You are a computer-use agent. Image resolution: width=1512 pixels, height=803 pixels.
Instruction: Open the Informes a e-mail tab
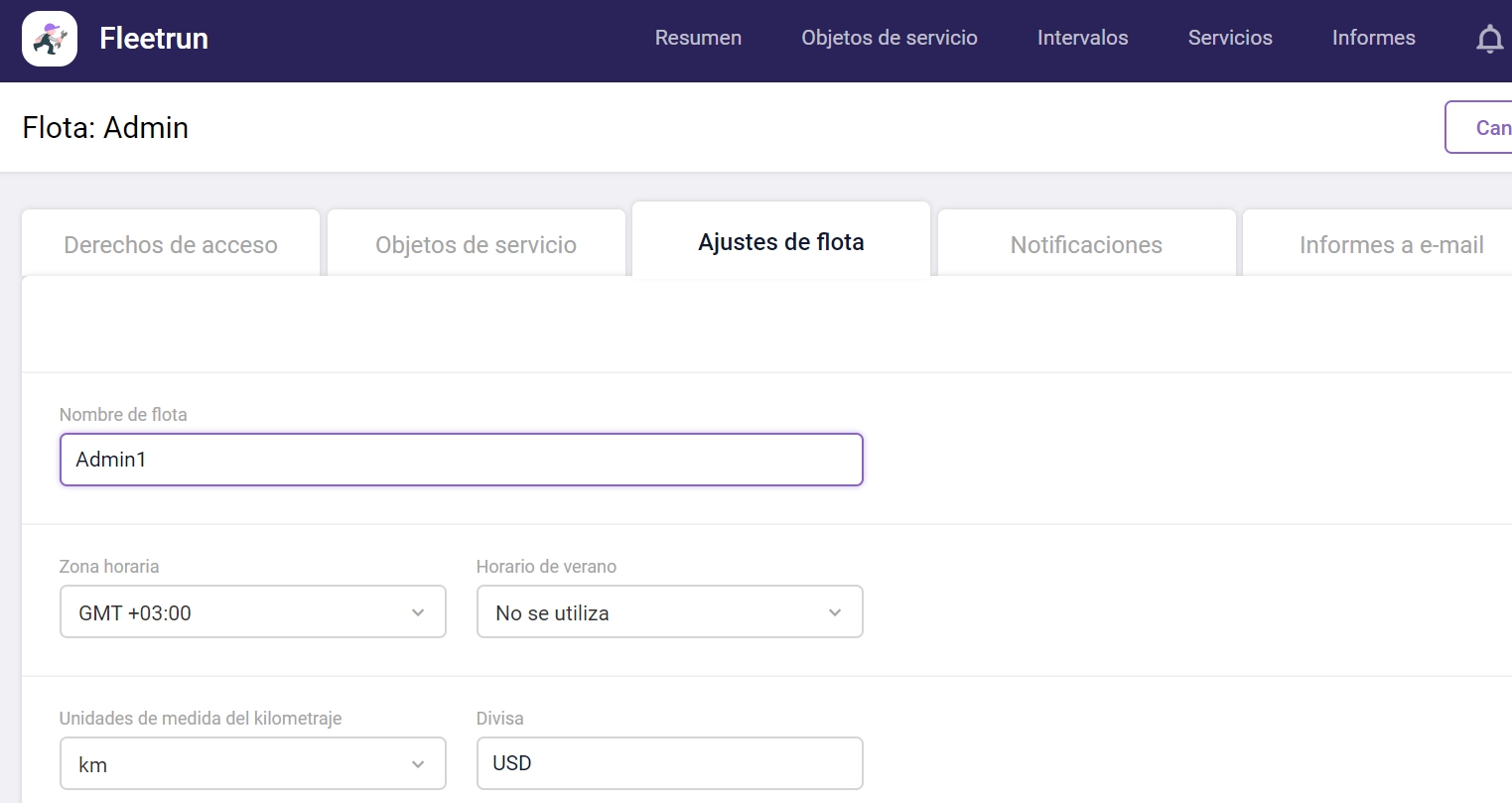(1391, 244)
